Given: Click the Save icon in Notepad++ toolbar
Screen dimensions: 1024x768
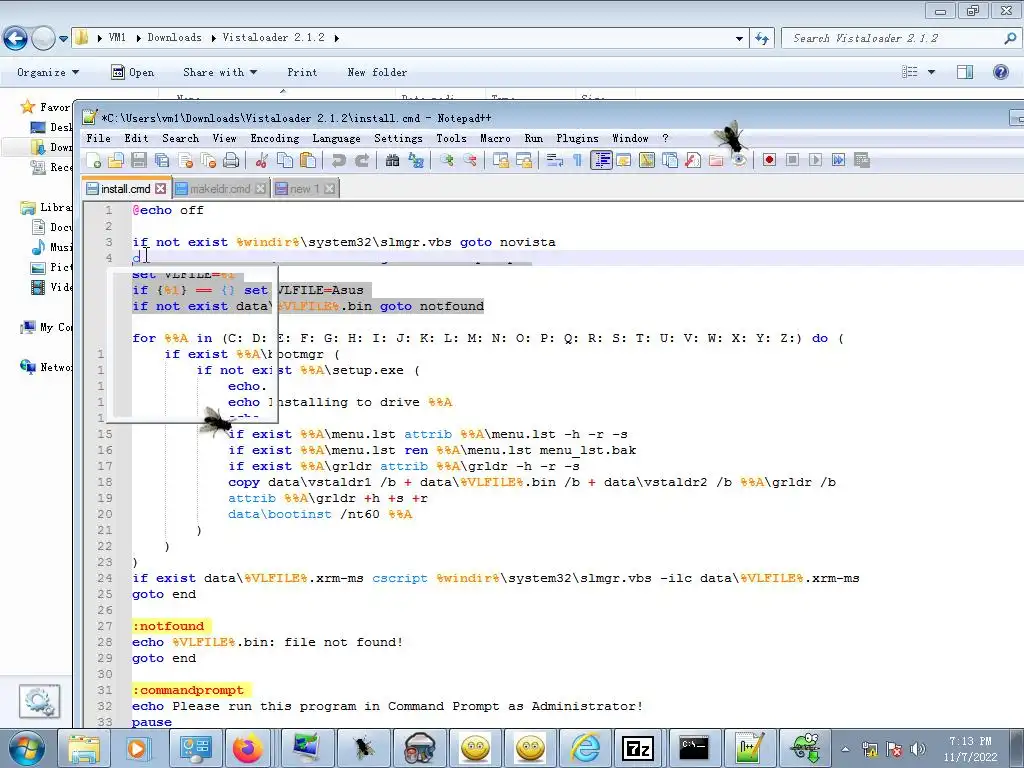Looking at the screenshot, I should coord(139,160).
